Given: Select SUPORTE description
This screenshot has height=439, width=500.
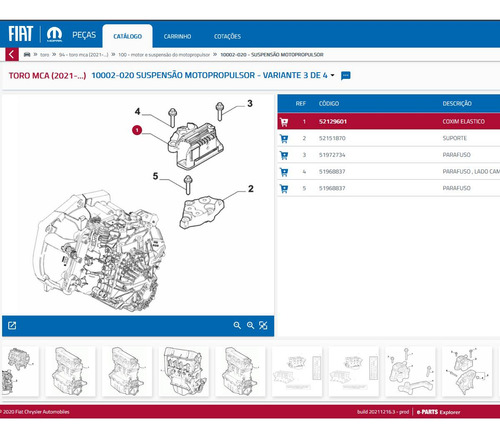Looking at the screenshot, I should pyautogui.click(x=455, y=138).
